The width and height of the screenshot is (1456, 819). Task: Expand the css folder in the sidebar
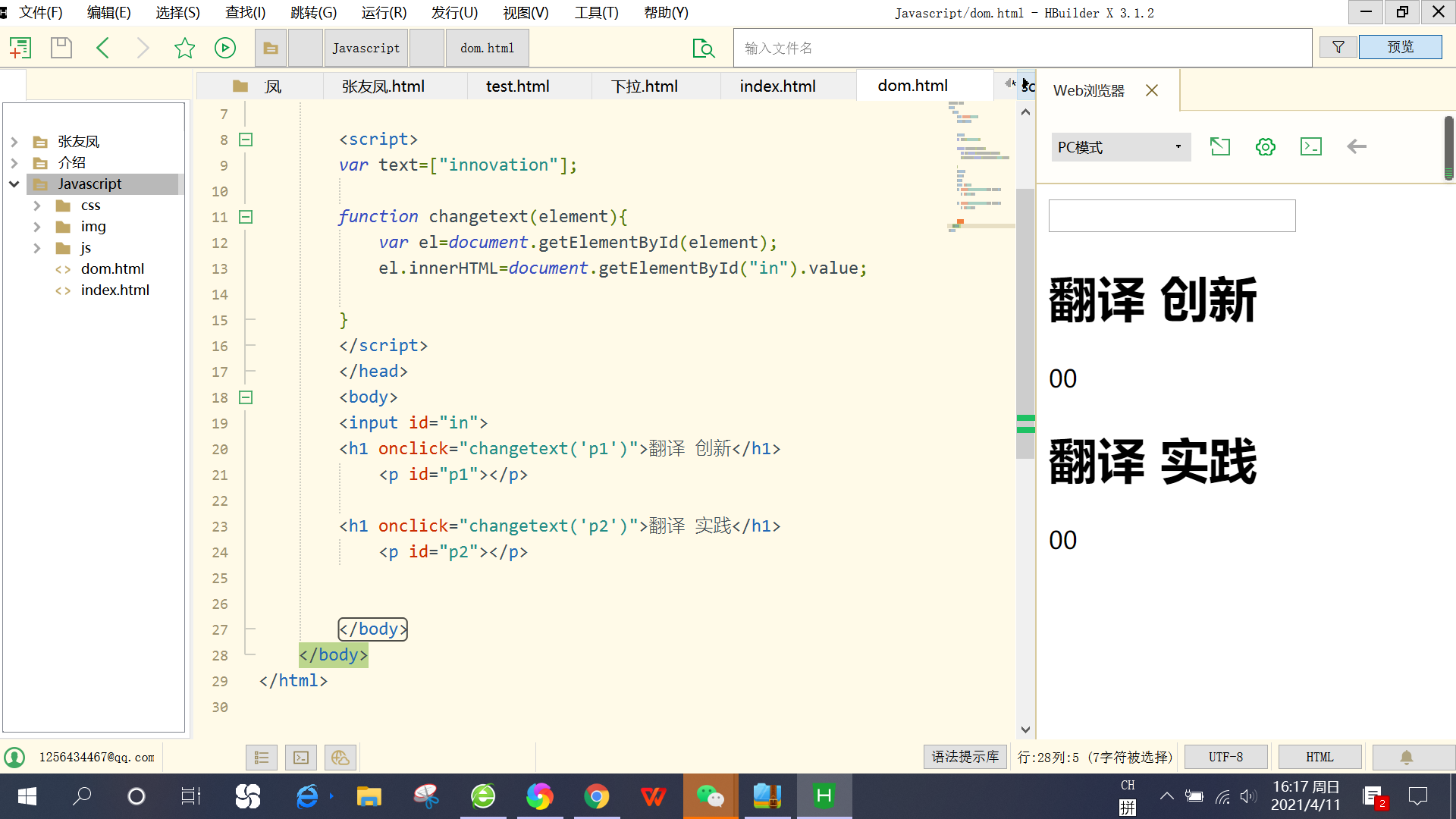[x=37, y=205]
